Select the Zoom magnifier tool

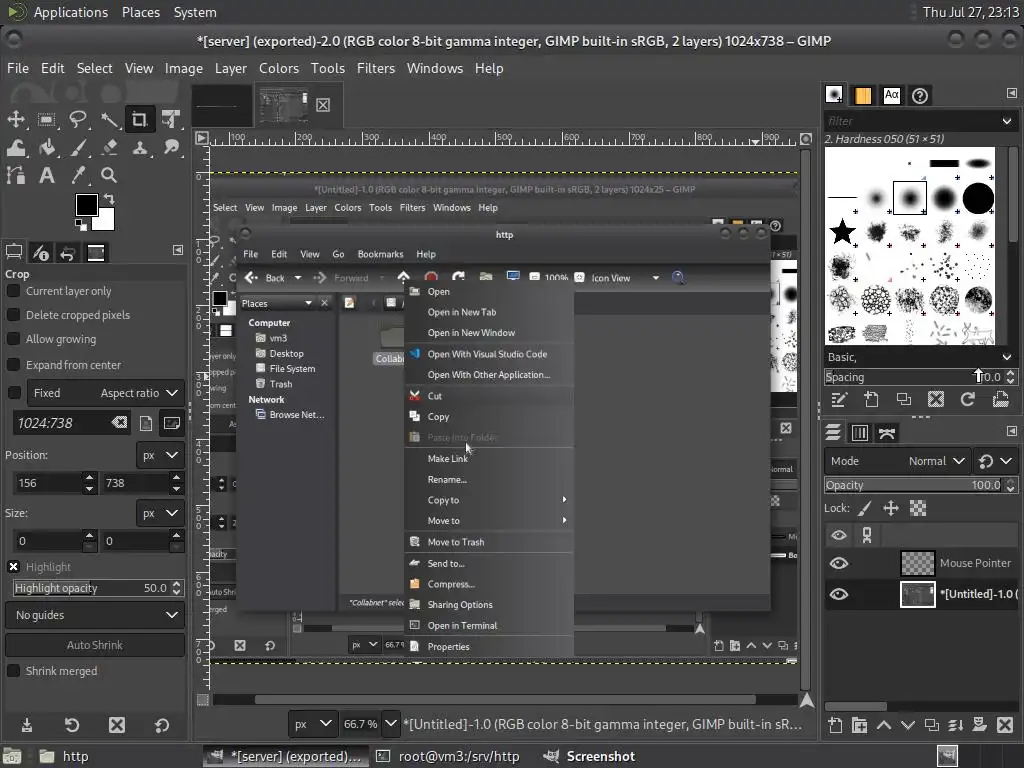click(109, 175)
